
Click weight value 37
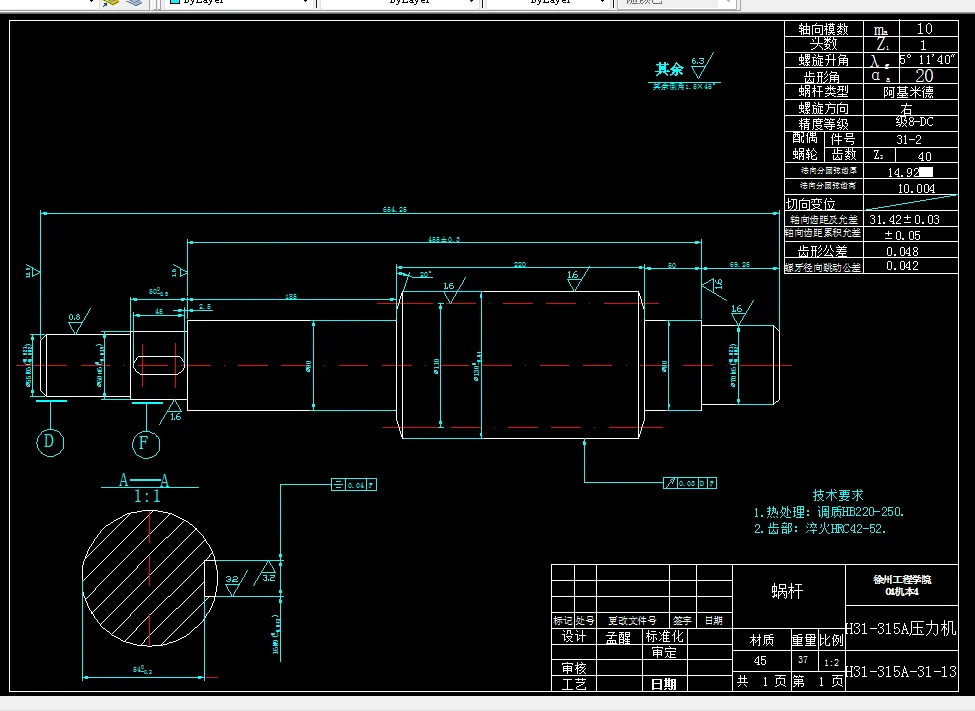tap(803, 660)
